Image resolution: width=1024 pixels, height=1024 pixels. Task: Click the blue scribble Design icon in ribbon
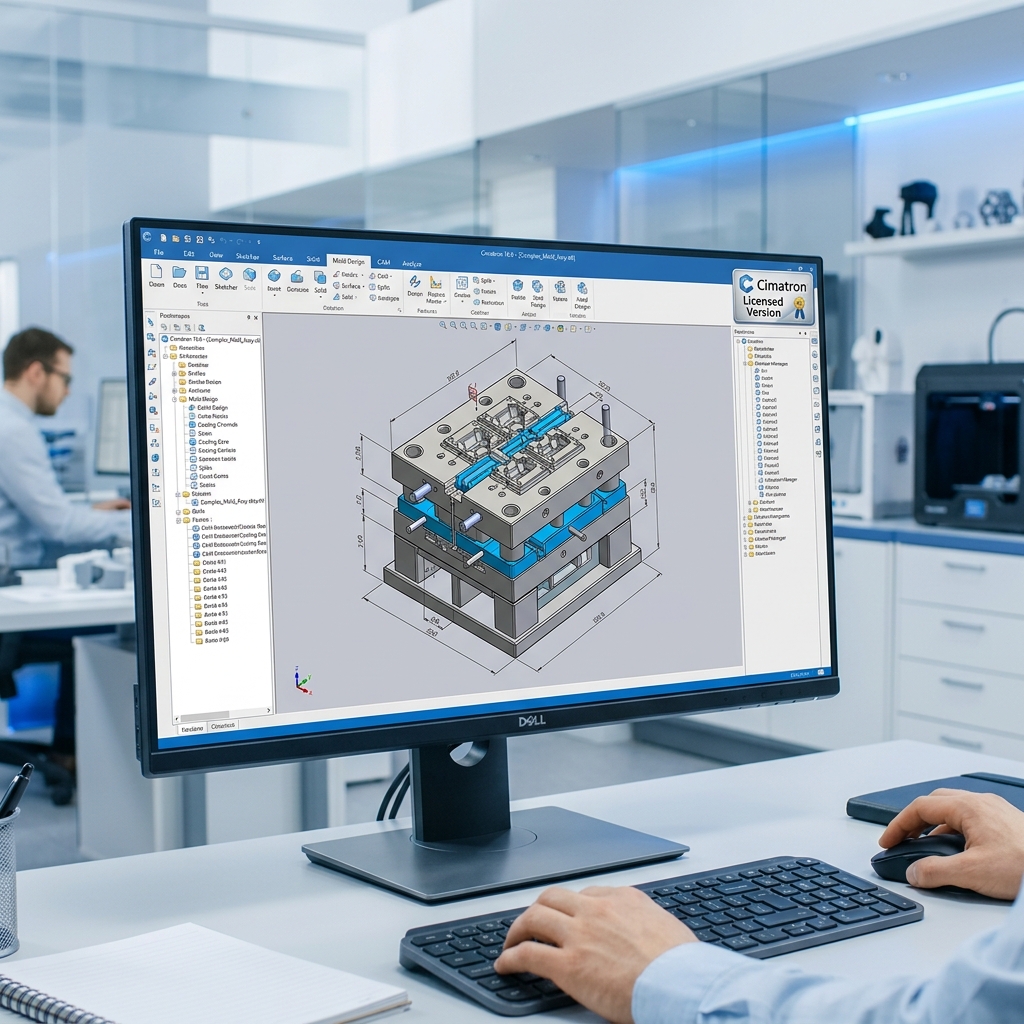tap(415, 281)
